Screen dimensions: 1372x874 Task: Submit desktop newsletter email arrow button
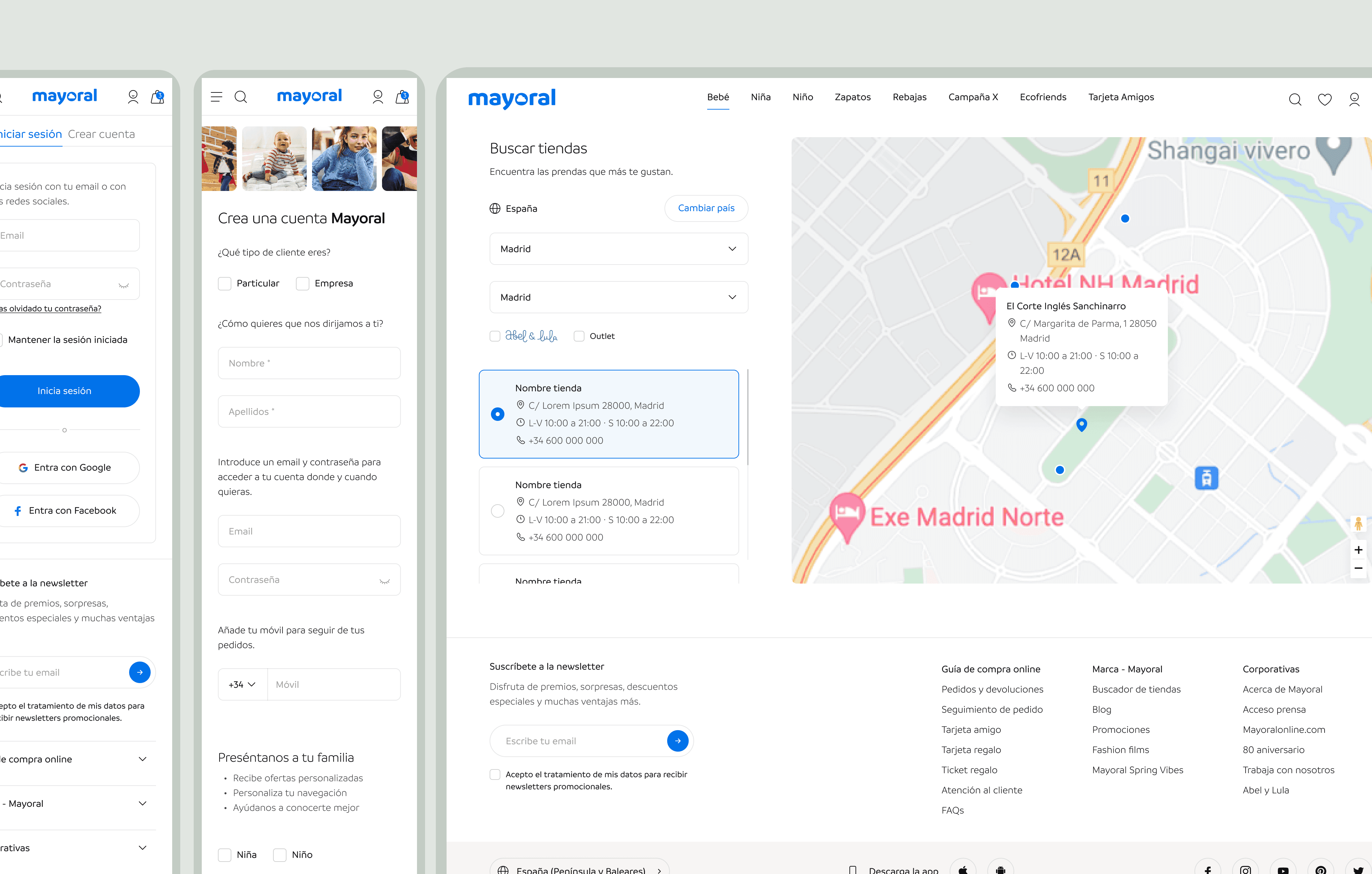678,741
